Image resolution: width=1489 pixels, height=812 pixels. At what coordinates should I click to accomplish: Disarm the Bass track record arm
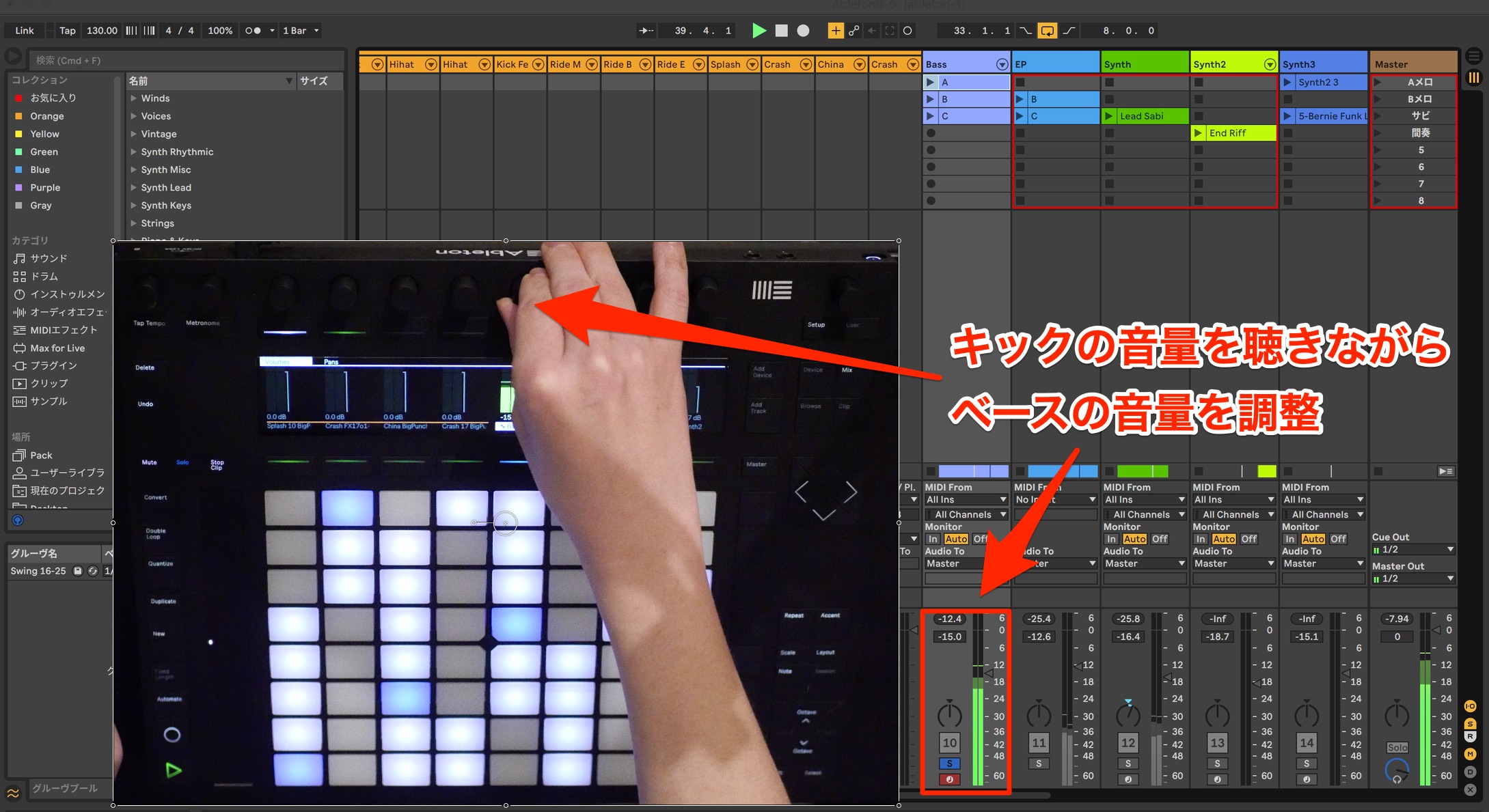click(x=950, y=779)
